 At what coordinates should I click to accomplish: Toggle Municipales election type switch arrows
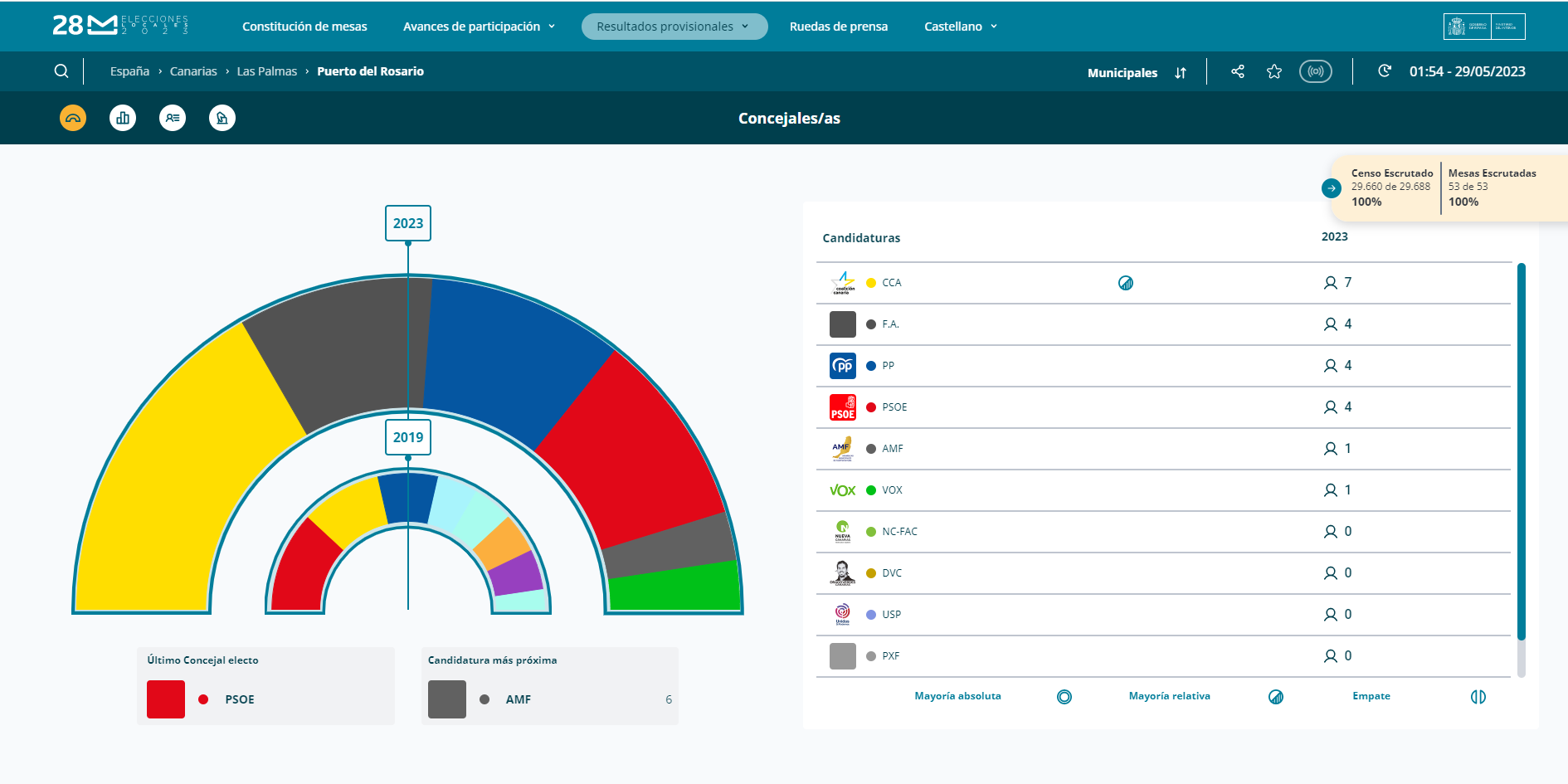click(x=1181, y=73)
